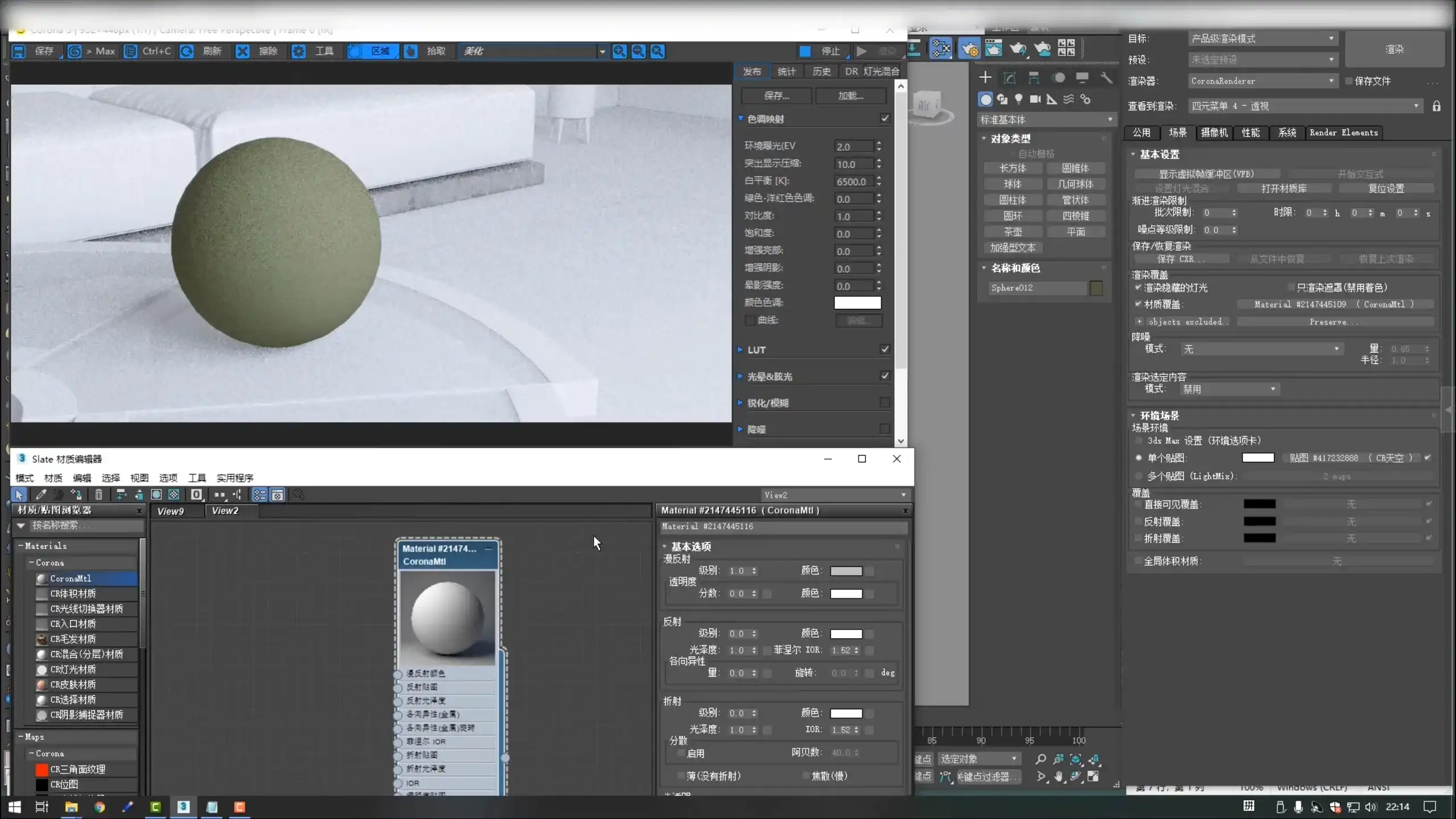
Task: Toggle the LUT checkbox in the VFB
Action: [x=885, y=349]
